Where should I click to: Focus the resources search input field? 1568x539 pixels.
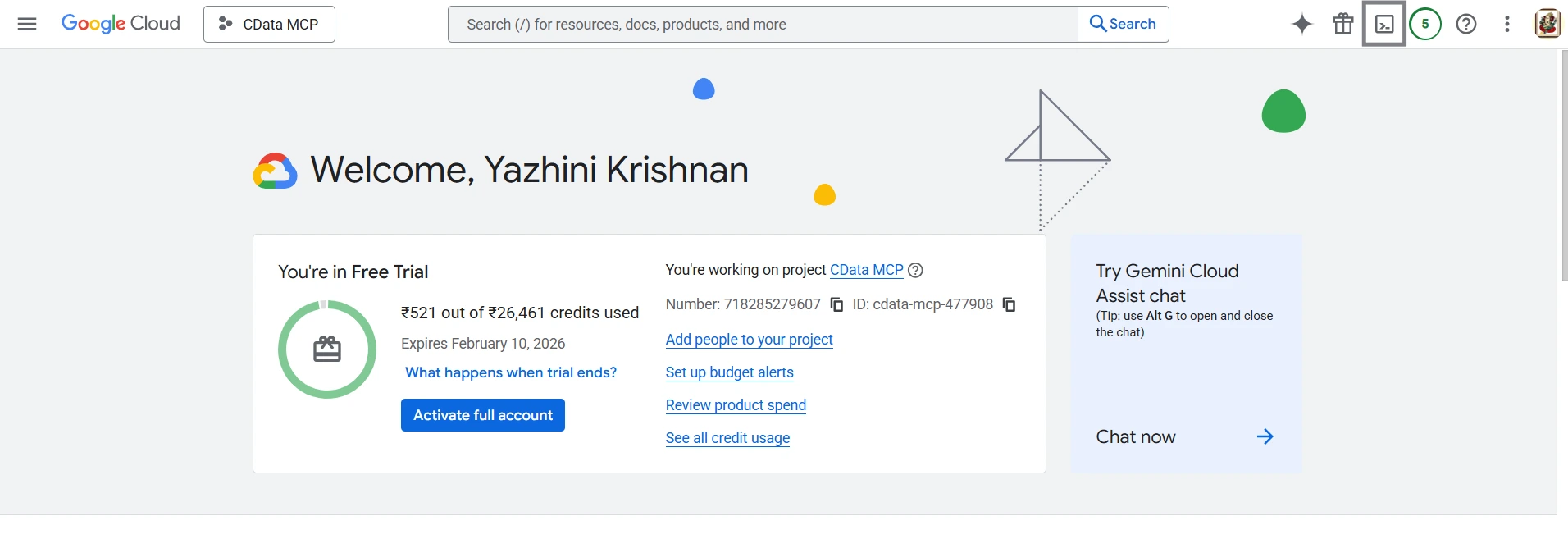coord(763,25)
